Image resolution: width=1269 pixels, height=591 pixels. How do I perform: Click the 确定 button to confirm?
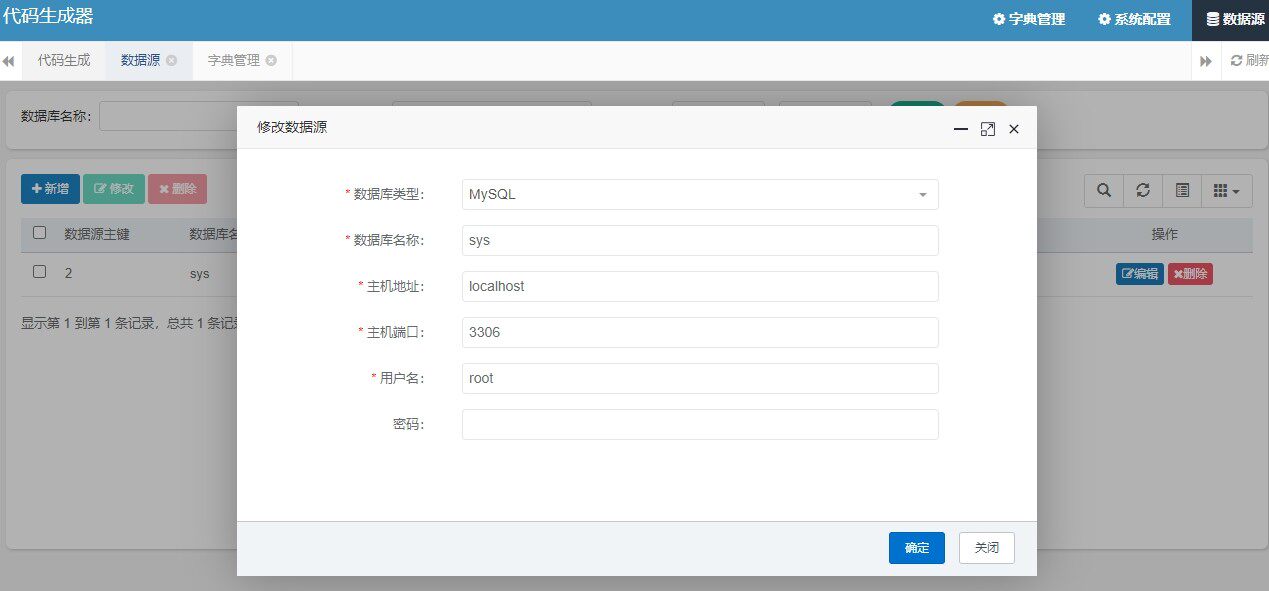click(917, 548)
